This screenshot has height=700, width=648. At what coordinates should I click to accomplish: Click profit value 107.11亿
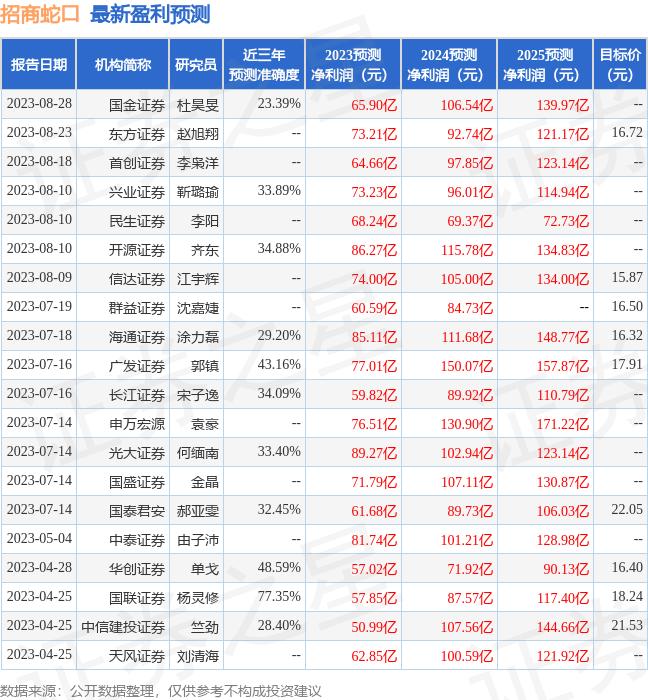tap(467, 482)
